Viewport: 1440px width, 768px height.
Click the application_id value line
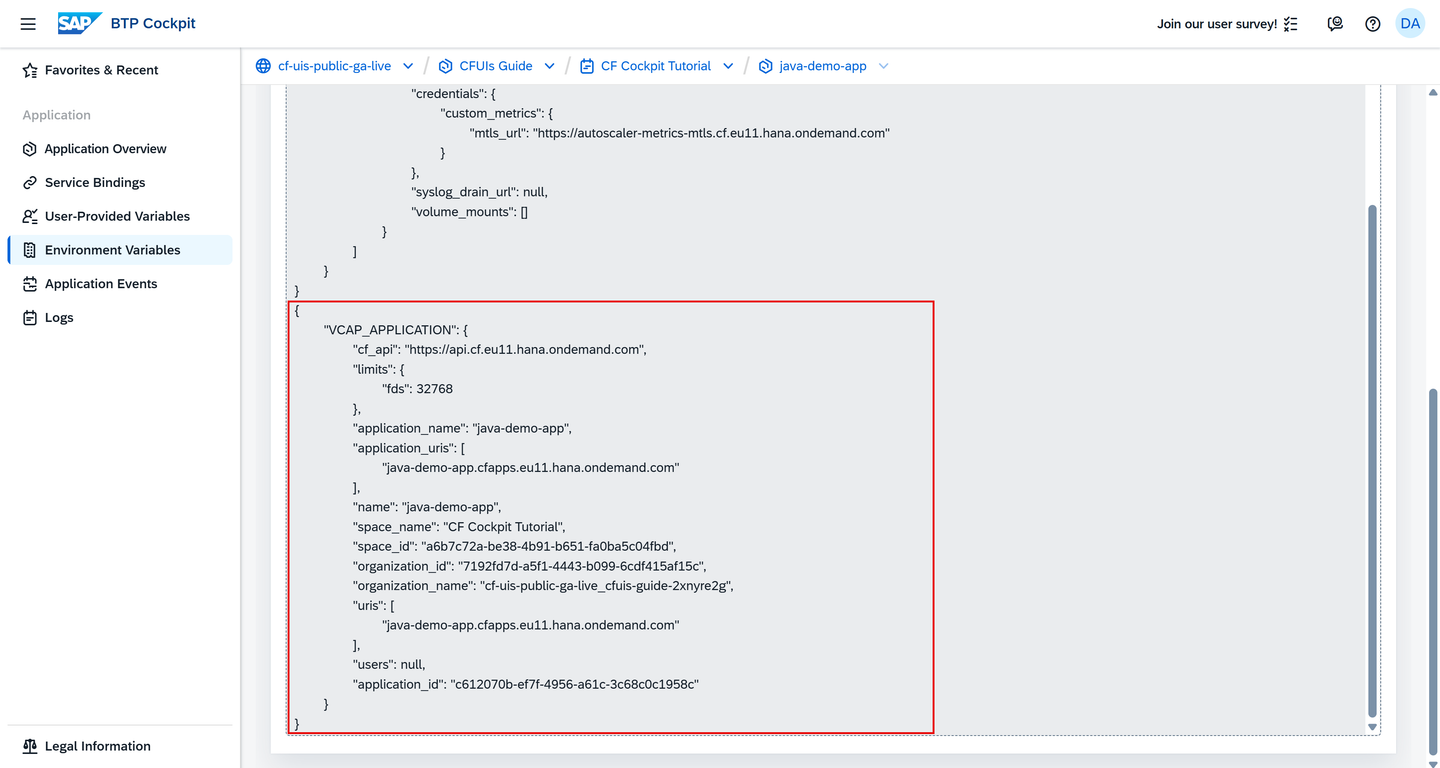526,684
